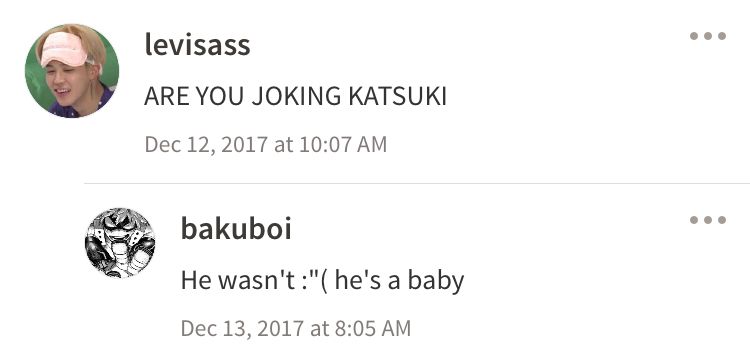
Task: Select the 'ARE YOU JOKING KATSUKI' comment
Action: [295, 97]
